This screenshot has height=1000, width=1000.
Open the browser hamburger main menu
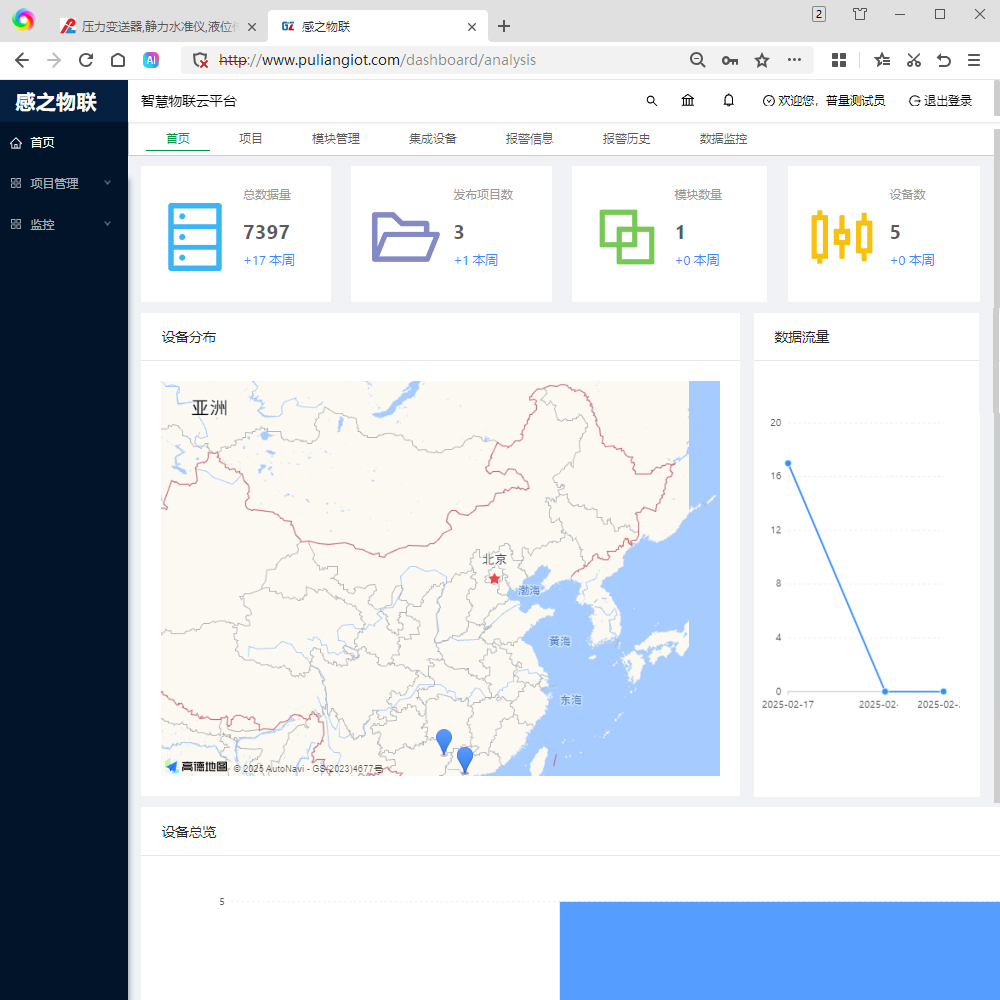click(x=973, y=60)
